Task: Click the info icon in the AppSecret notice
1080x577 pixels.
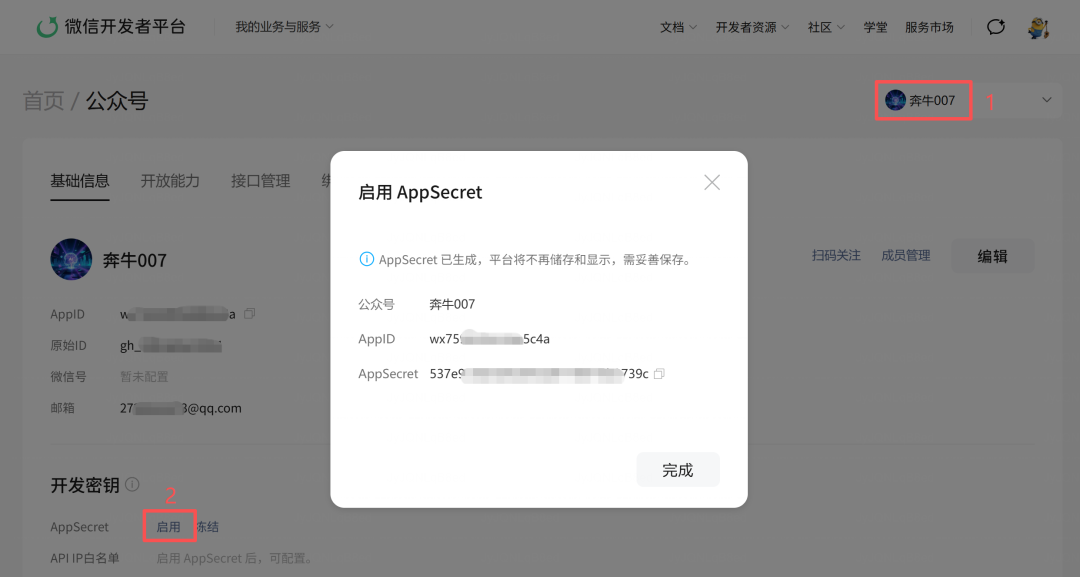Action: [366, 260]
